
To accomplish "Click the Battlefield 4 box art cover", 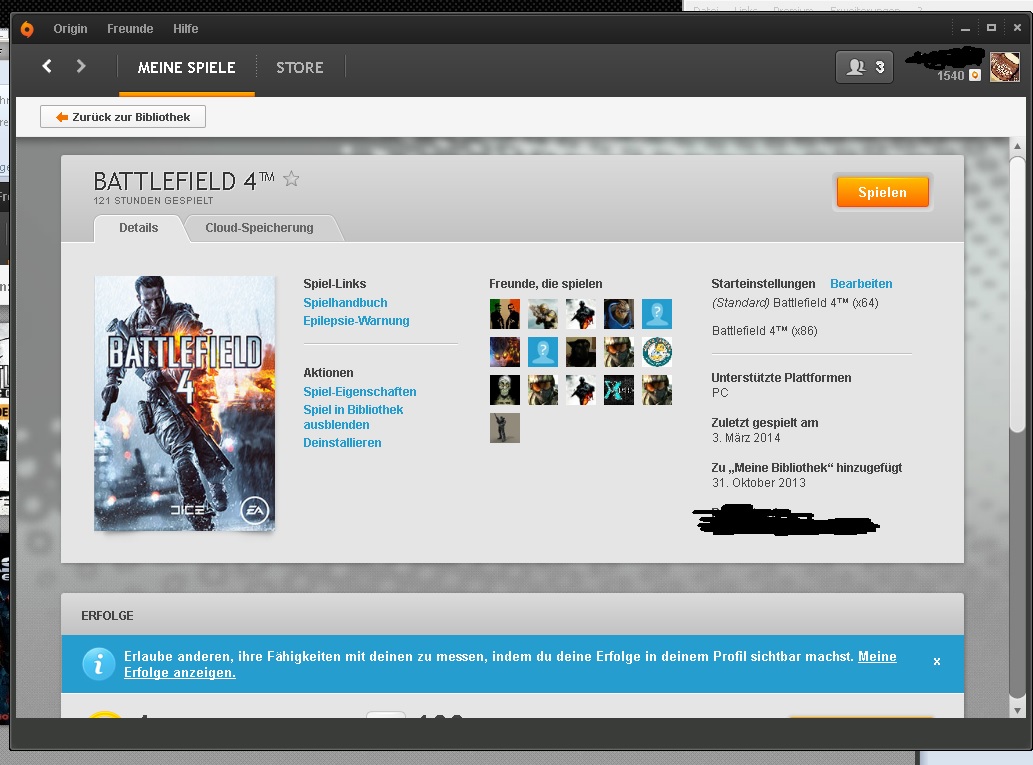I will tap(184, 403).
